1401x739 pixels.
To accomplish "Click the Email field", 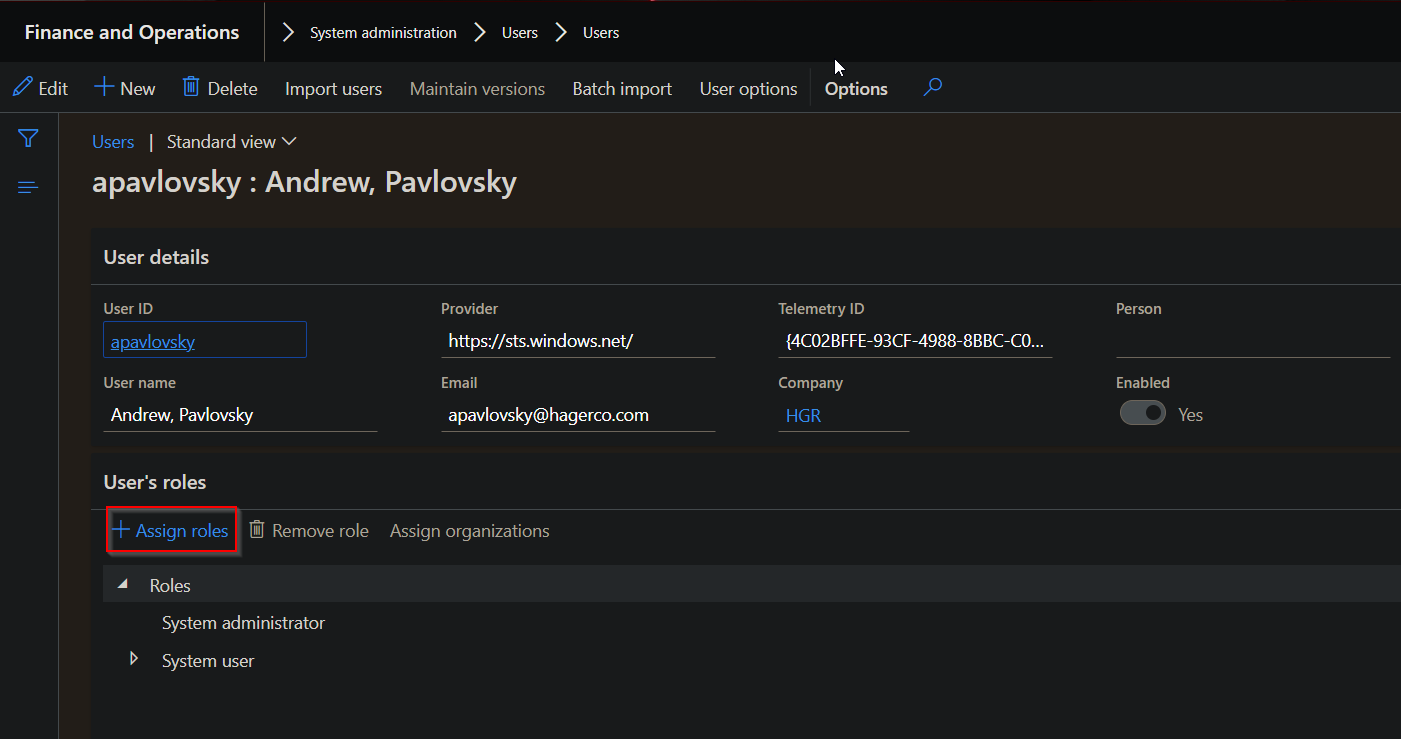I will pos(578,415).
